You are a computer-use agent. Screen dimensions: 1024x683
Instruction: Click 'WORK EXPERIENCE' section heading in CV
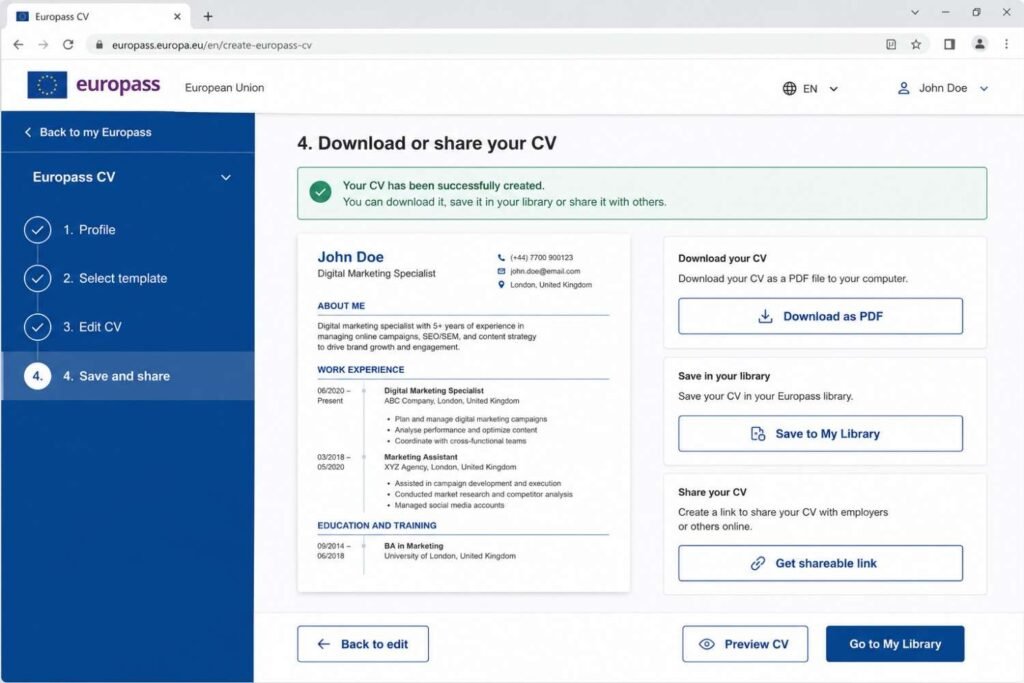tap(360, 370)
